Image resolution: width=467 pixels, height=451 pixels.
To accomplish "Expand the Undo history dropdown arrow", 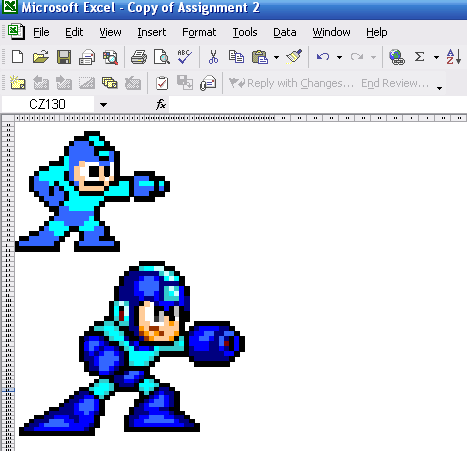I will (x=339, y=57).
